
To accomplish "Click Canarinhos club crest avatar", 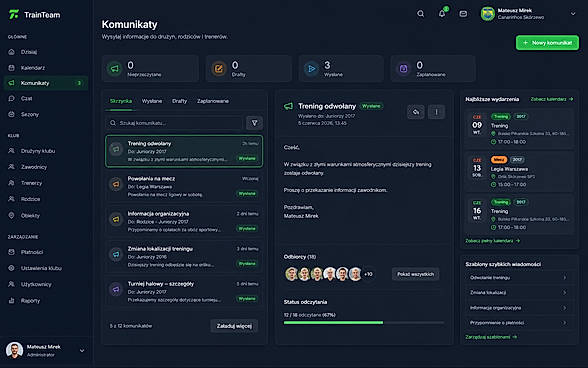I will (x=488, y=14).
